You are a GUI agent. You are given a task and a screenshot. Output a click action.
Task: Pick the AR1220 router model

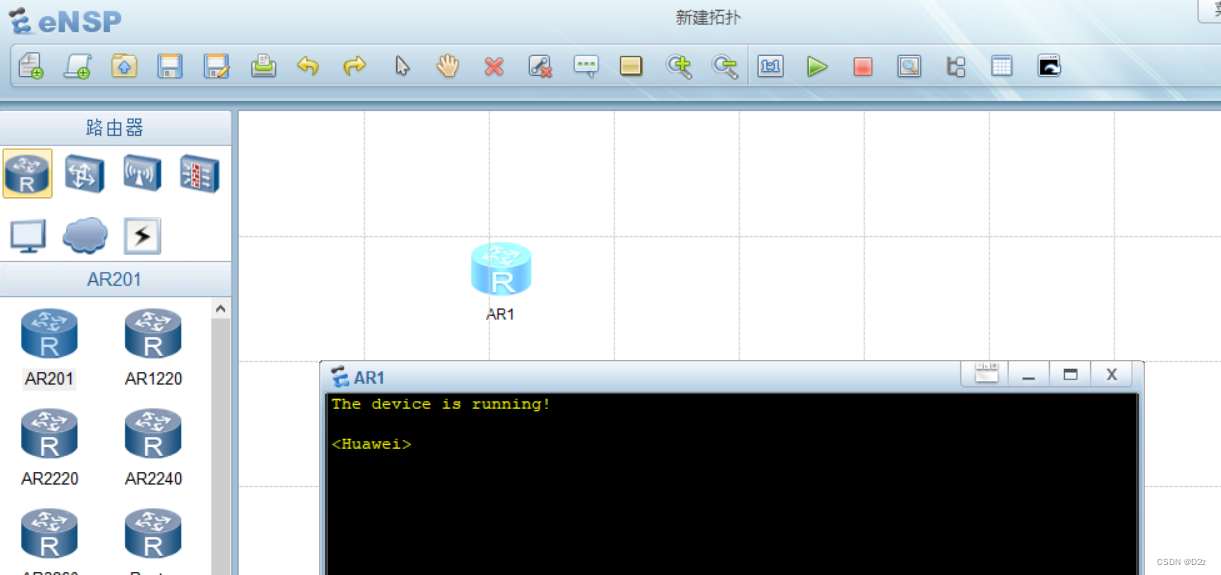tap(153, 346)
